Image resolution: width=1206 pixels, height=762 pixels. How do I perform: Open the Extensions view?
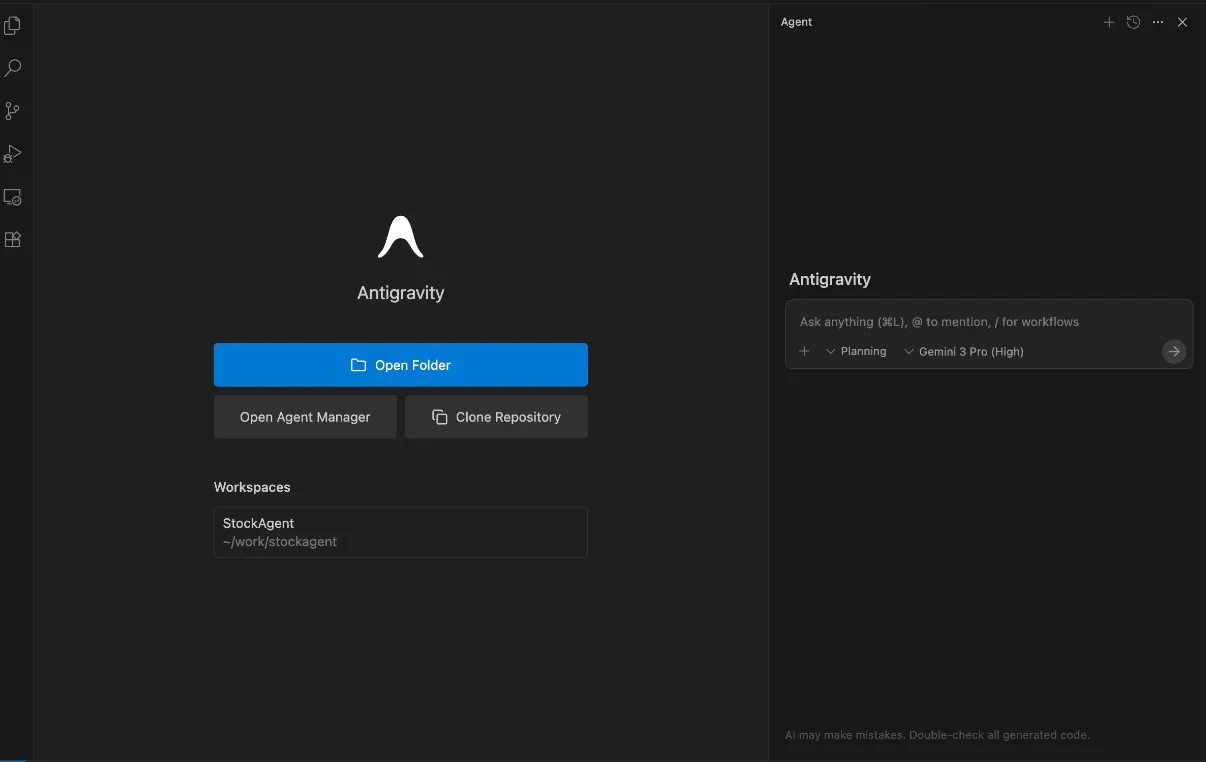[13, 240]
